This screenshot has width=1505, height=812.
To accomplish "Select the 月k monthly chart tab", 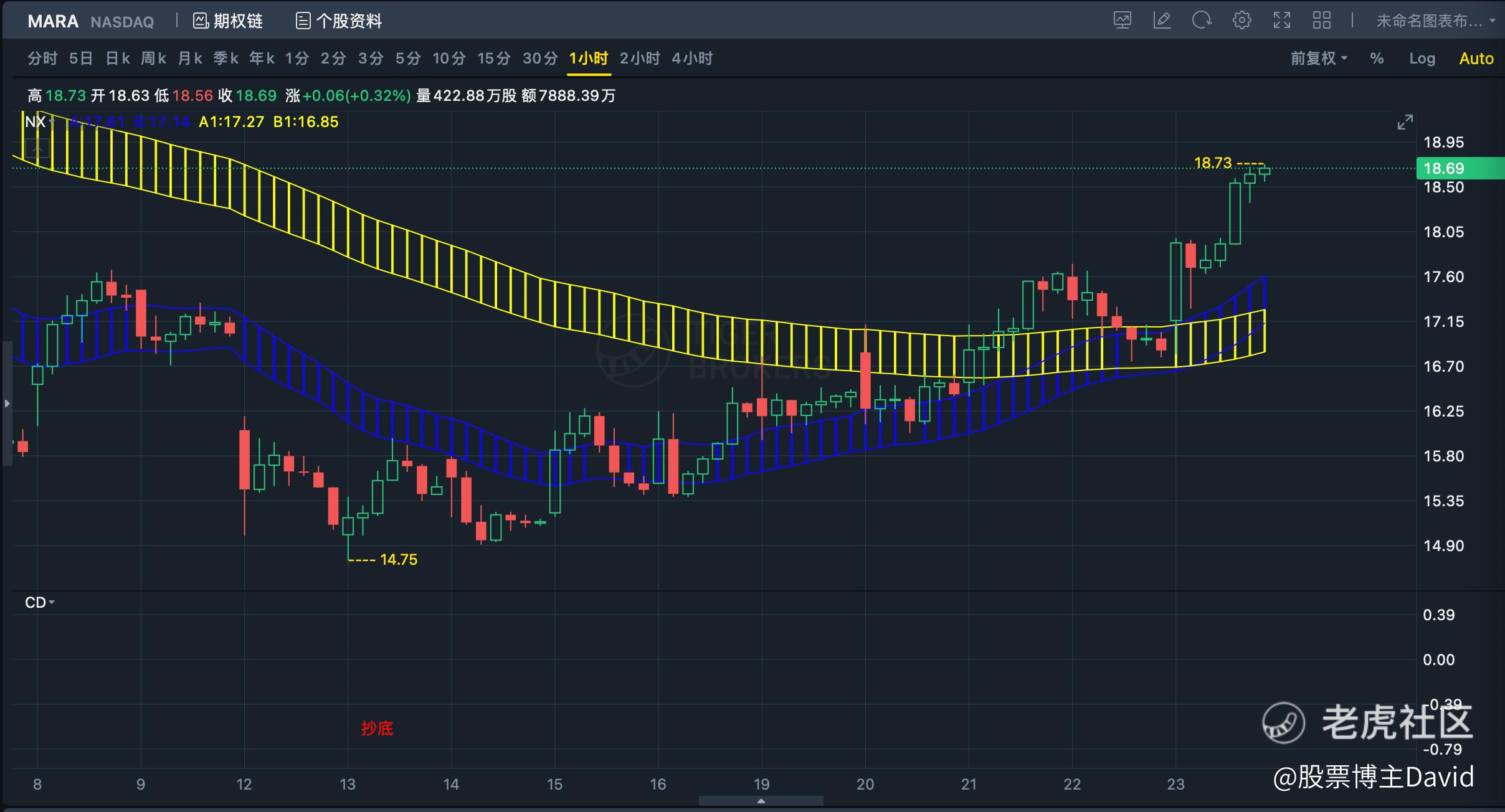I will [190, 59].
